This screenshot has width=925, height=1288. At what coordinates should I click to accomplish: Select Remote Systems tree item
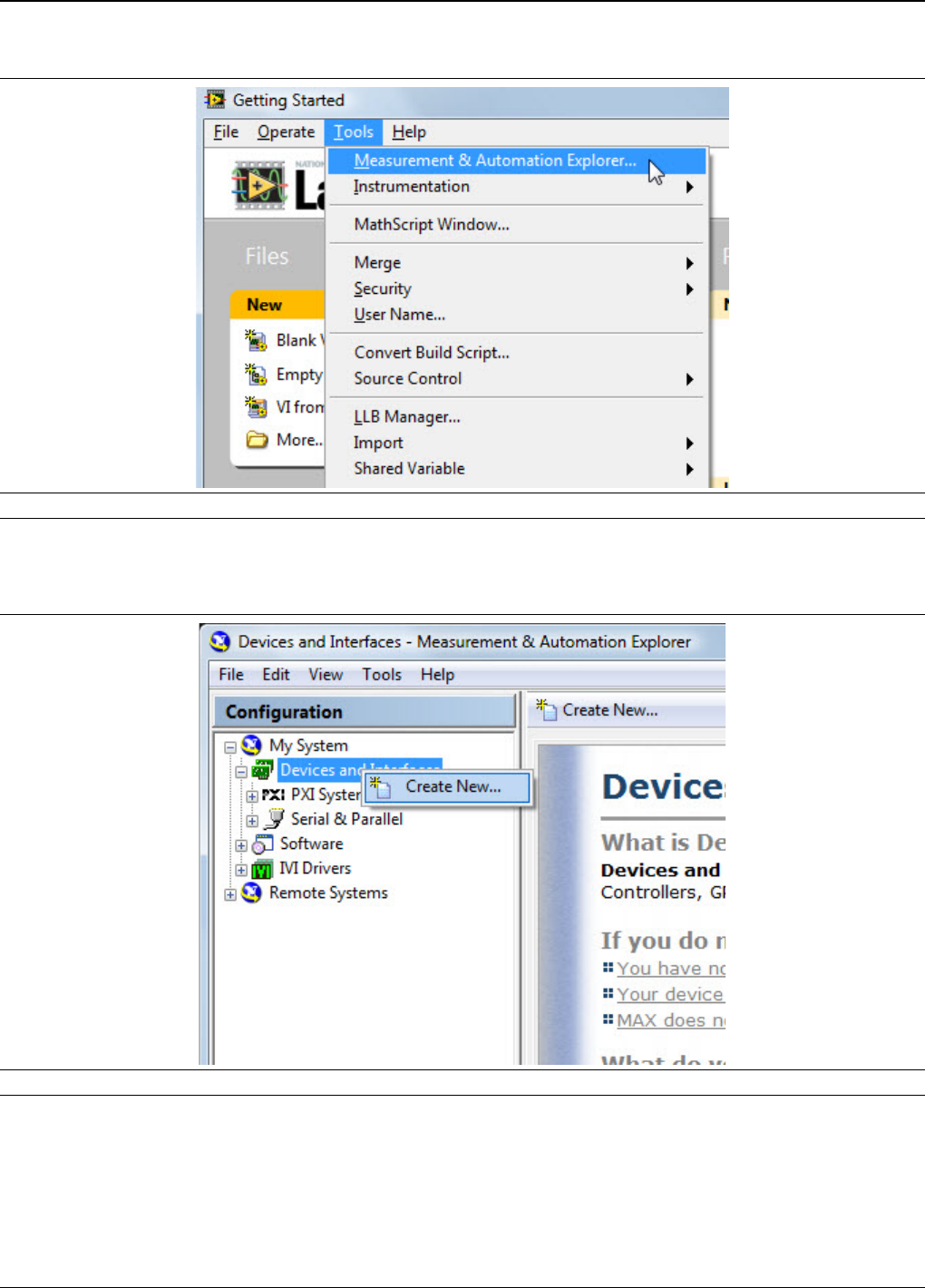tap(328, 893)
